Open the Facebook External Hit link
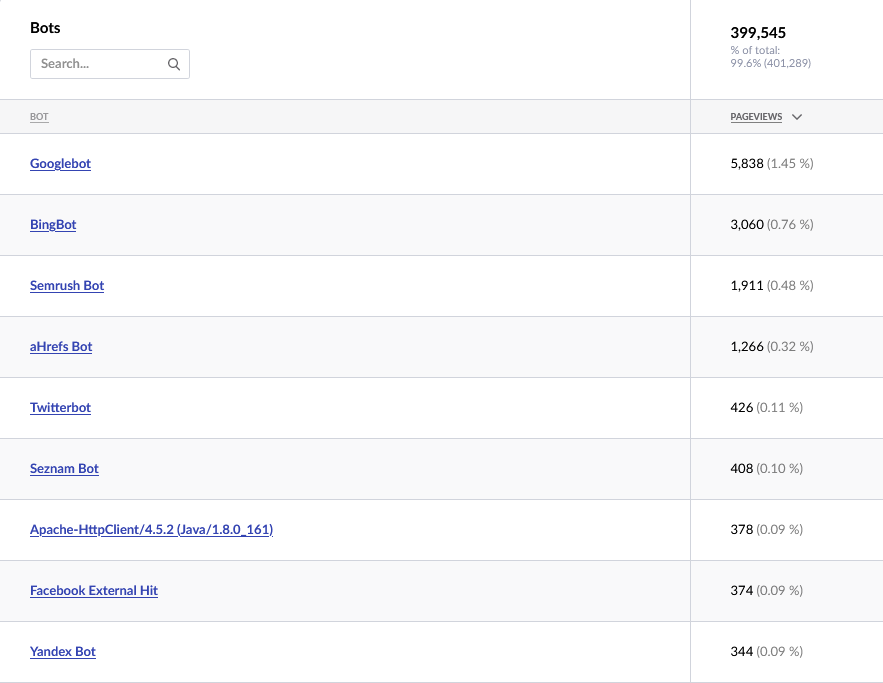This screenshot has height=683, width=883. click(94, 591)
